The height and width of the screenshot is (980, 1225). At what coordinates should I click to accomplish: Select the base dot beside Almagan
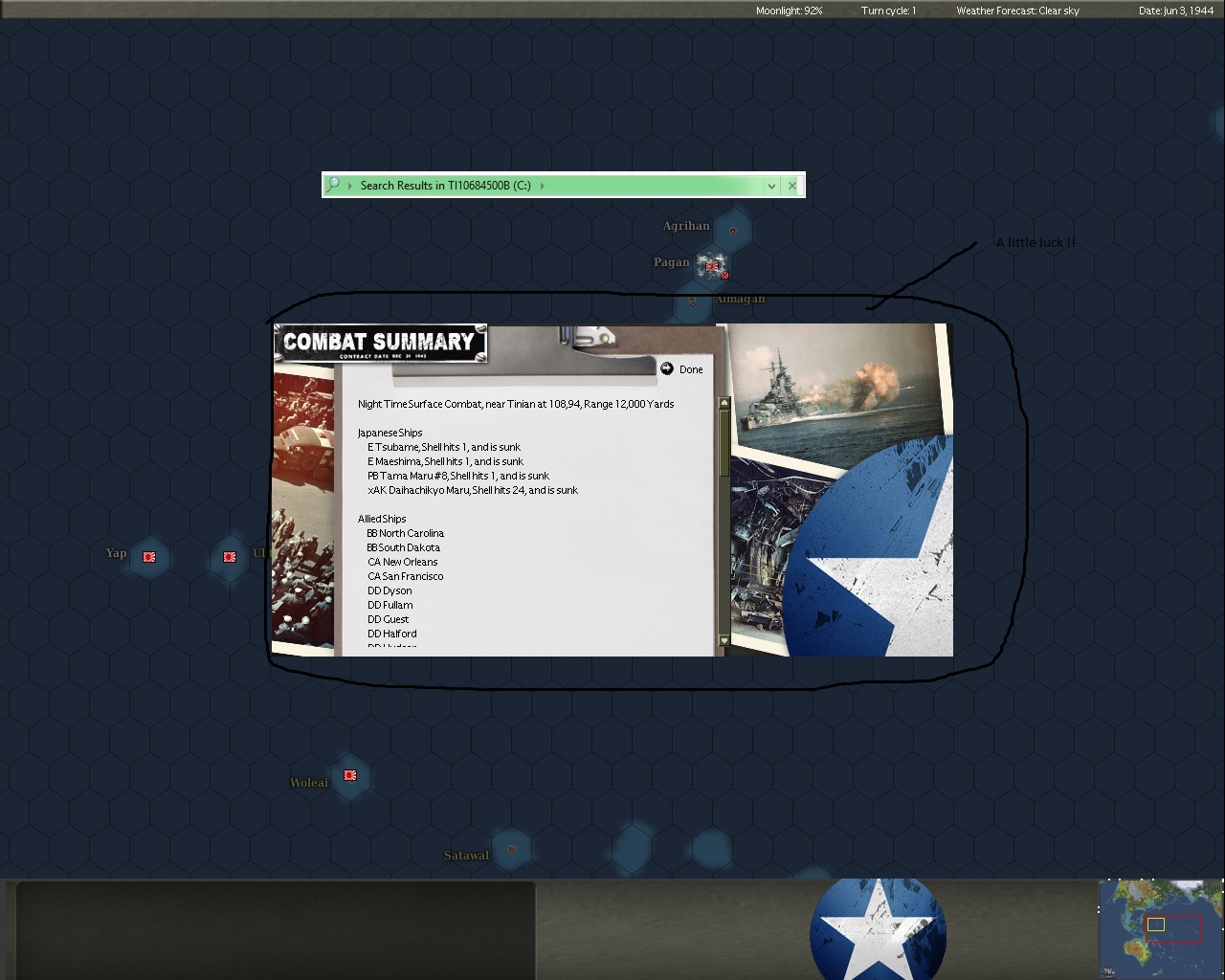pos(693,301)
